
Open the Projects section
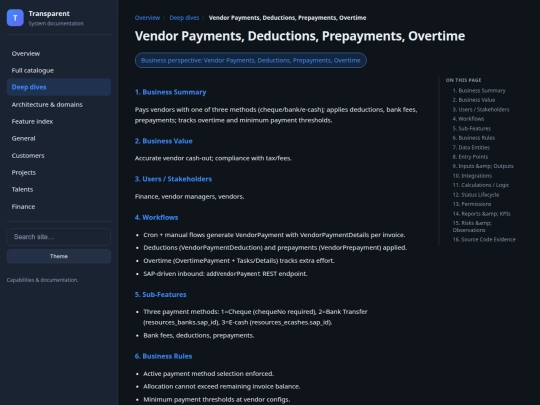click(59, 172)
